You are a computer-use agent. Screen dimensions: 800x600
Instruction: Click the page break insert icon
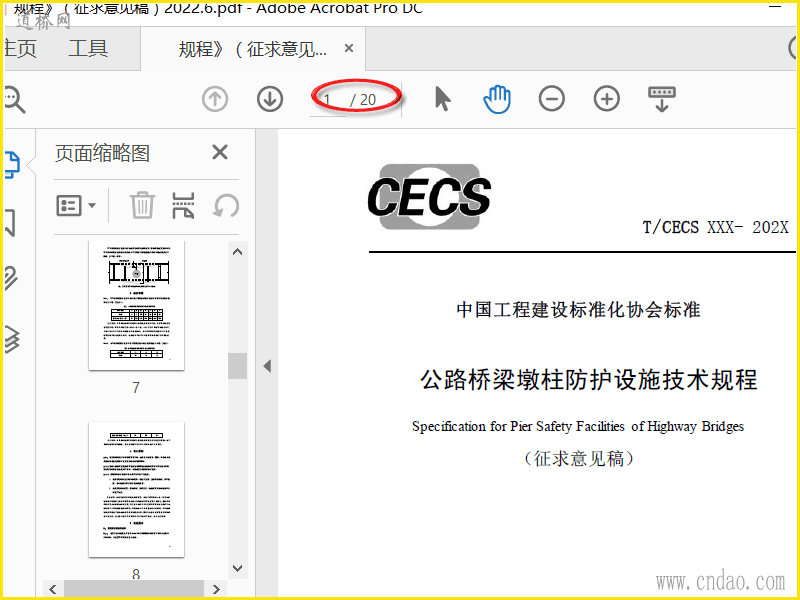[184, 205]
